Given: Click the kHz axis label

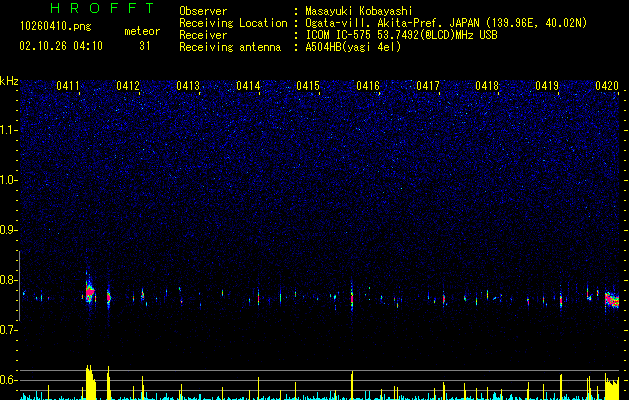Looking at the screenshot, I should pos(9,81).
